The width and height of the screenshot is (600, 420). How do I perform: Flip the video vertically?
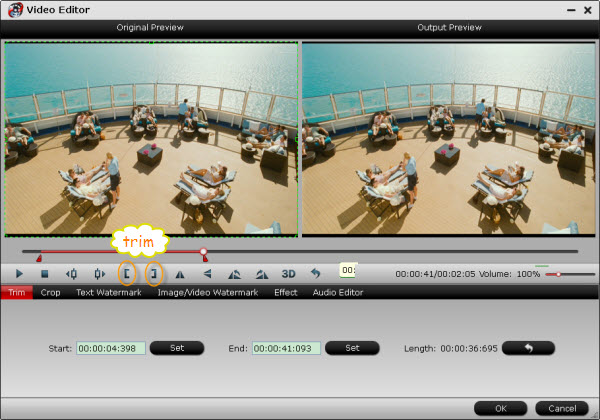tap(207, 274)
